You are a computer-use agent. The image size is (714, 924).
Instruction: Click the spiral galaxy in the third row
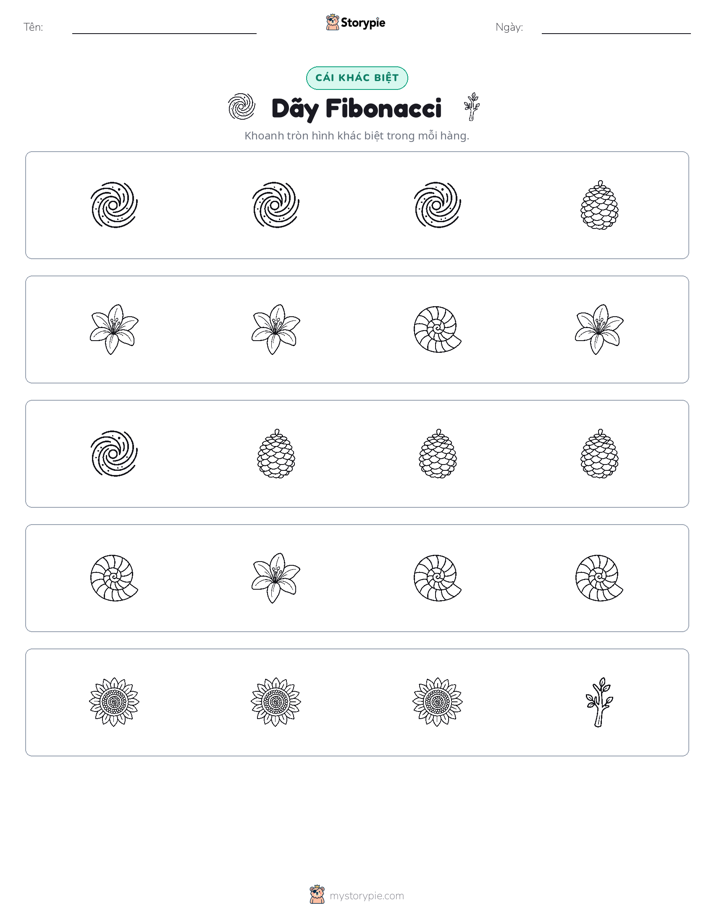pyautogui.click(x=114, y=453)
